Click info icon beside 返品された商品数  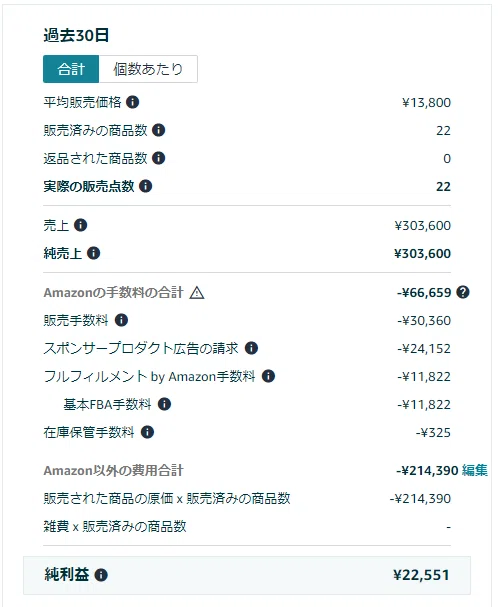(158, 158)
